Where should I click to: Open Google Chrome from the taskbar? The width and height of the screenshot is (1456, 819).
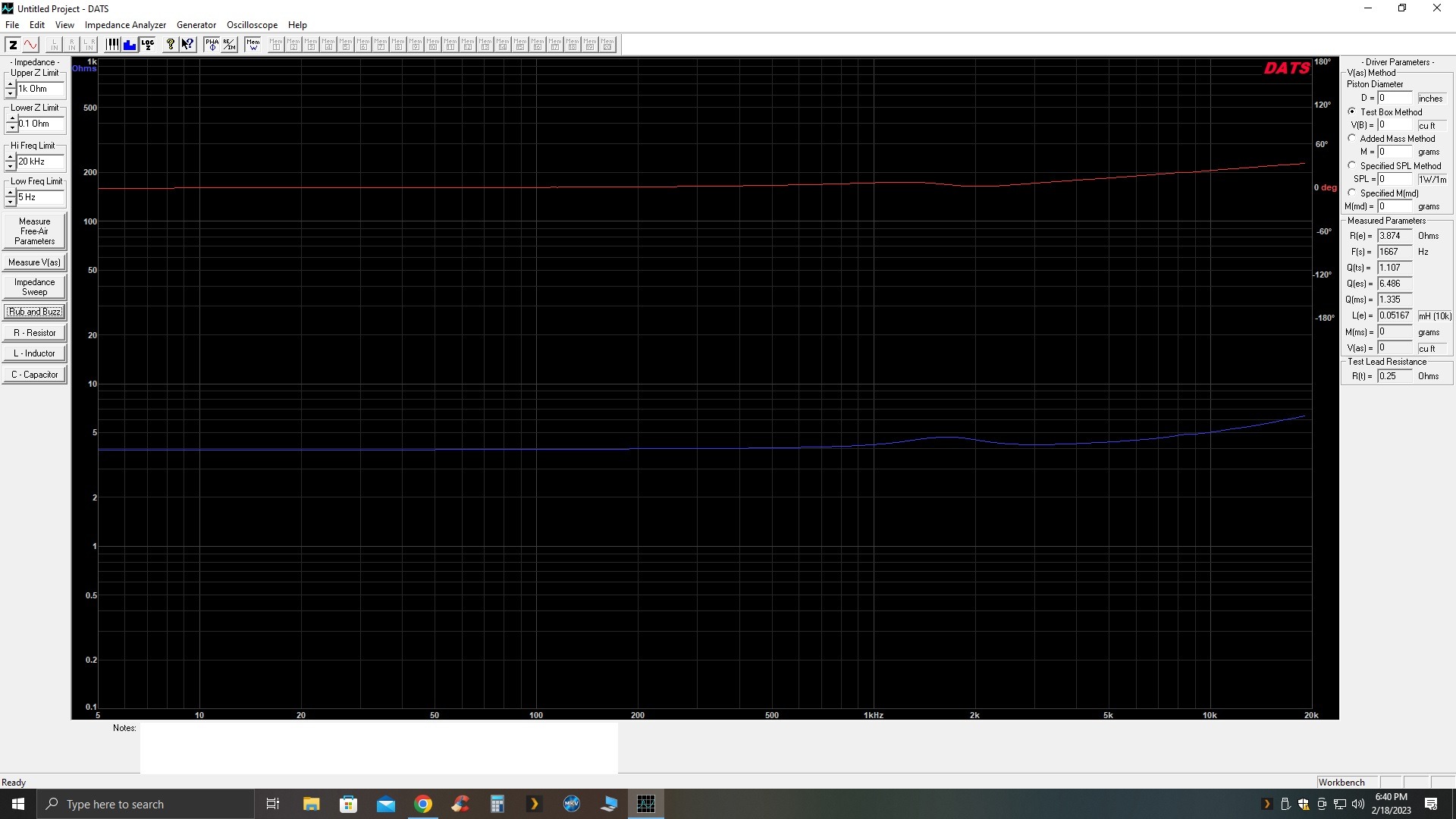423,804
